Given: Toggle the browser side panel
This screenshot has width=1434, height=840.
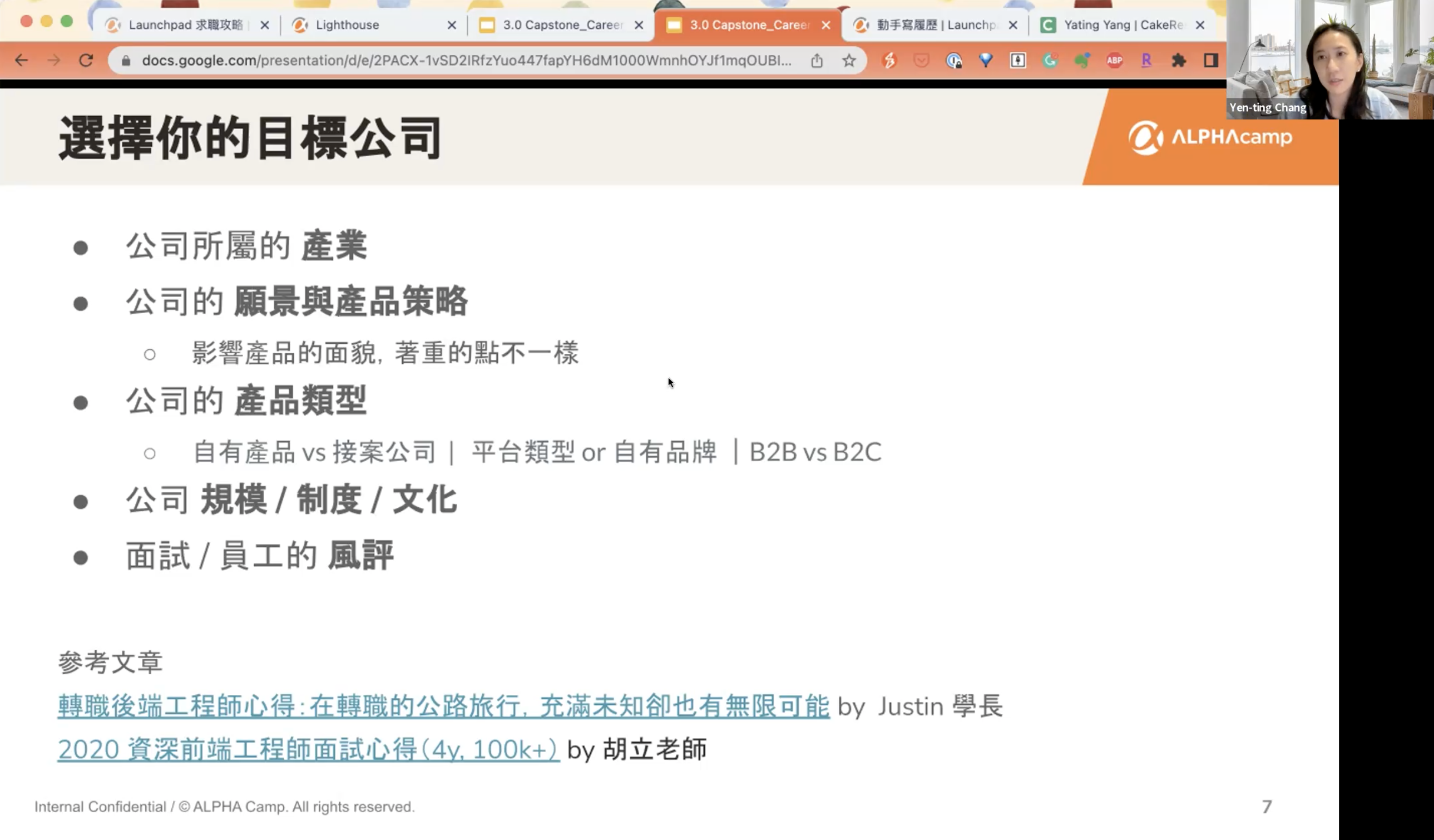Looking at the screenshot, I should [1210, 60].
